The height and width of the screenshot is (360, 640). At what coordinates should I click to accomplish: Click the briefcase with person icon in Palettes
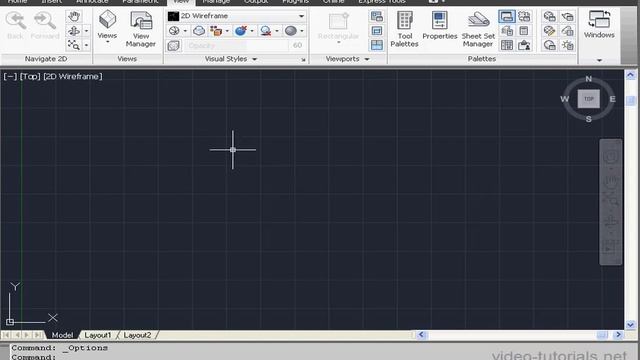click(524, 45)
